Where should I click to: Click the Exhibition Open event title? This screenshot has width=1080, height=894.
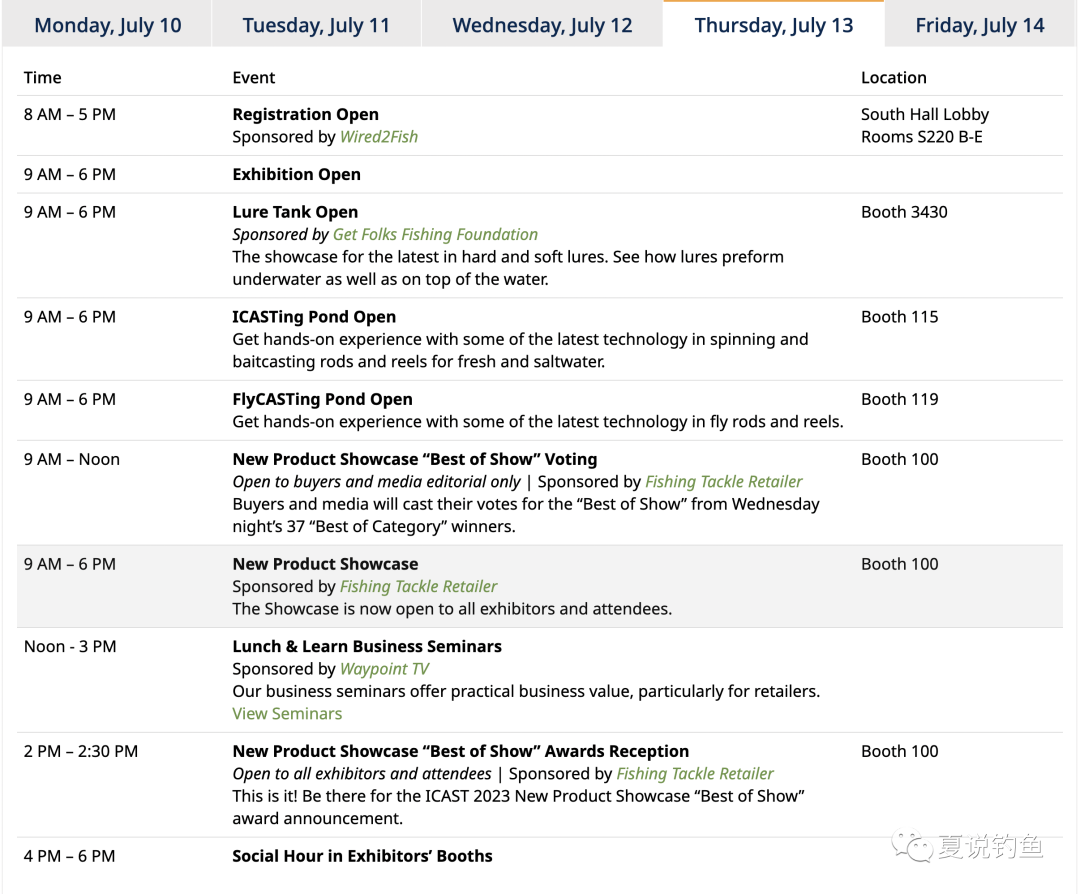click(296, 175)
